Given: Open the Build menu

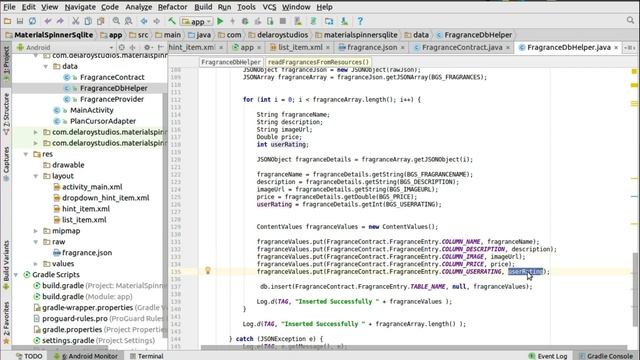Looking at the screenshot, I should 203,7.
